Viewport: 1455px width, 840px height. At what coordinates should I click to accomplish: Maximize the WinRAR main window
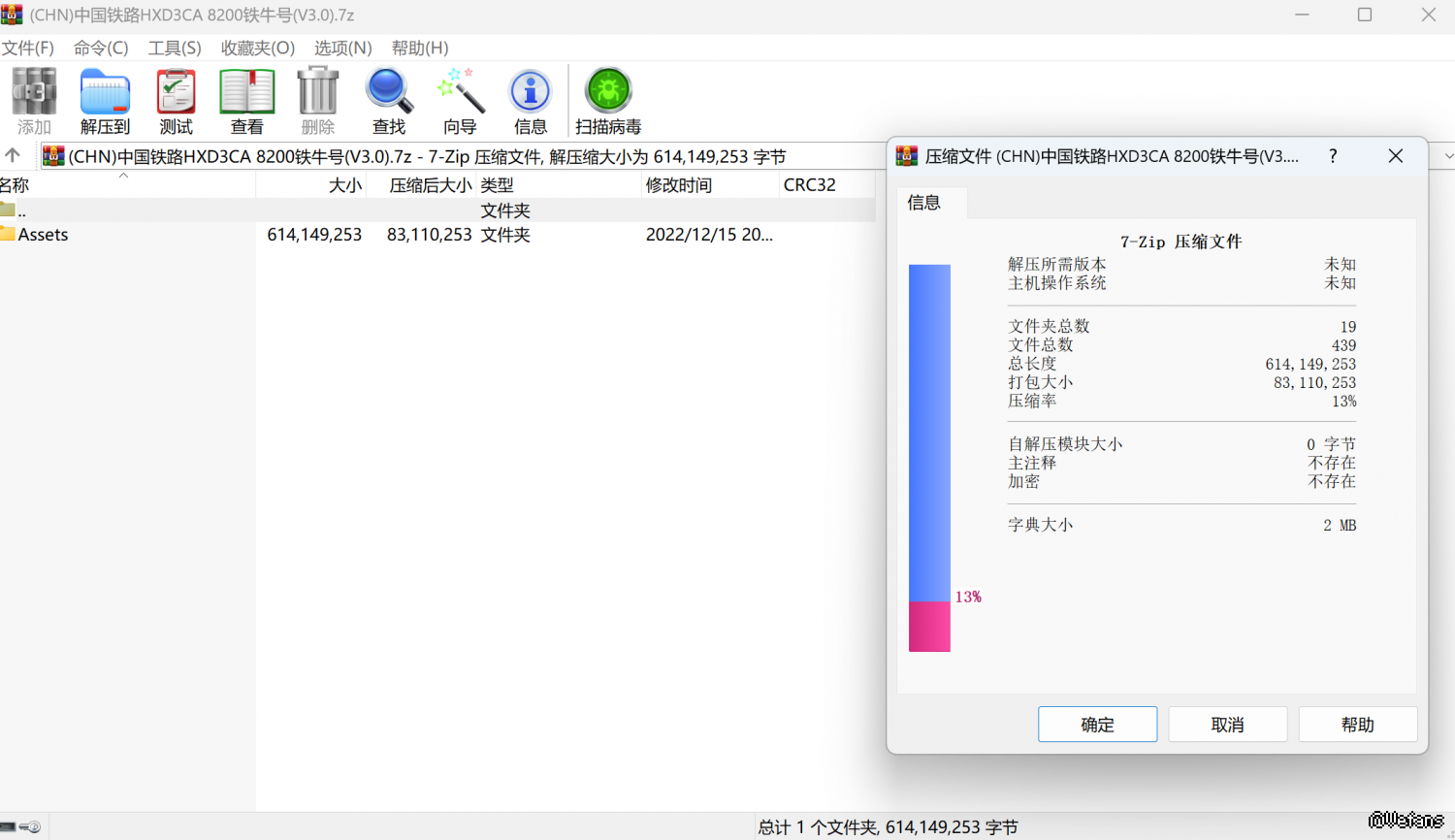point(1365,15)
